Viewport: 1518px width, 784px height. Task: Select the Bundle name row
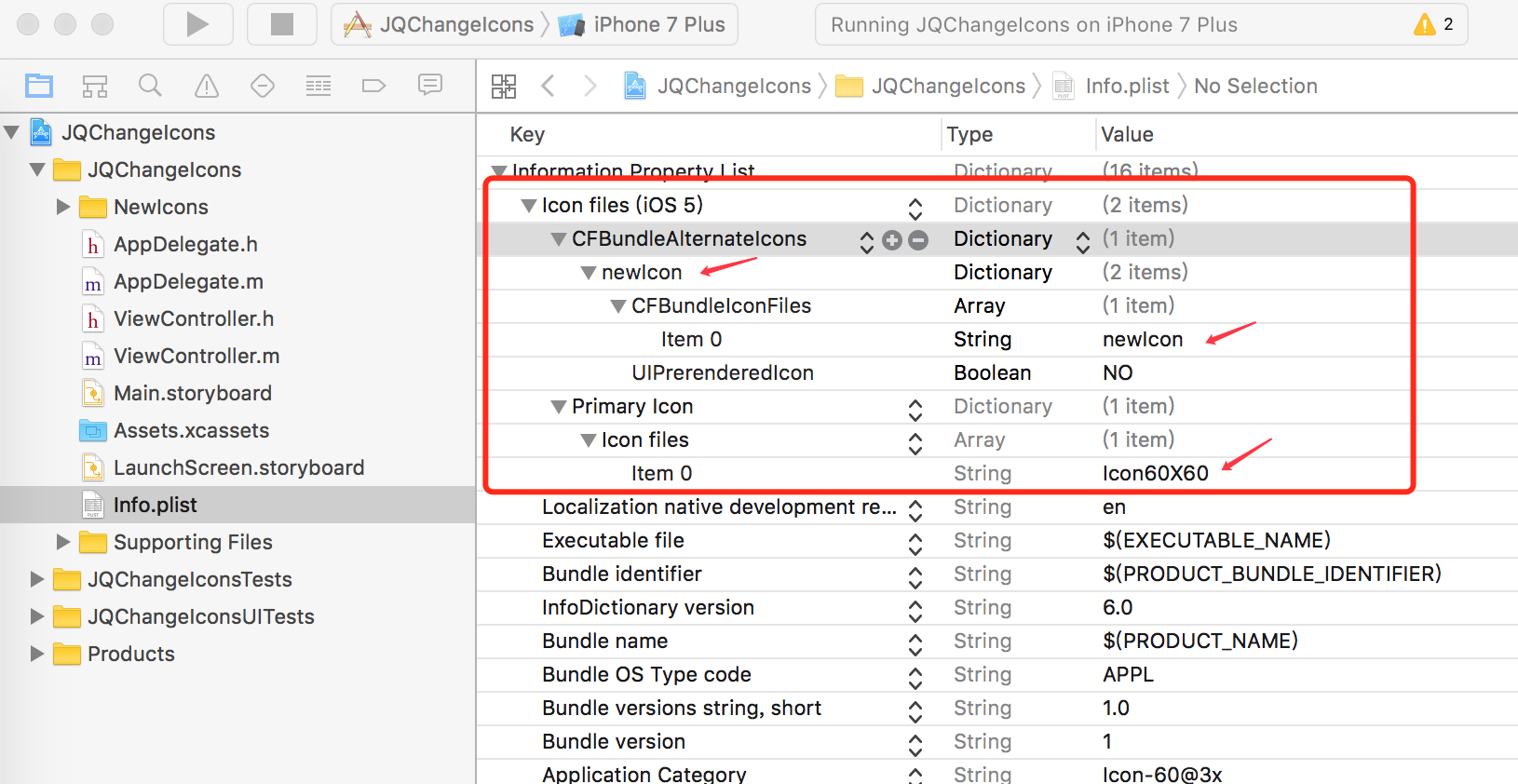tap(997, 641)
